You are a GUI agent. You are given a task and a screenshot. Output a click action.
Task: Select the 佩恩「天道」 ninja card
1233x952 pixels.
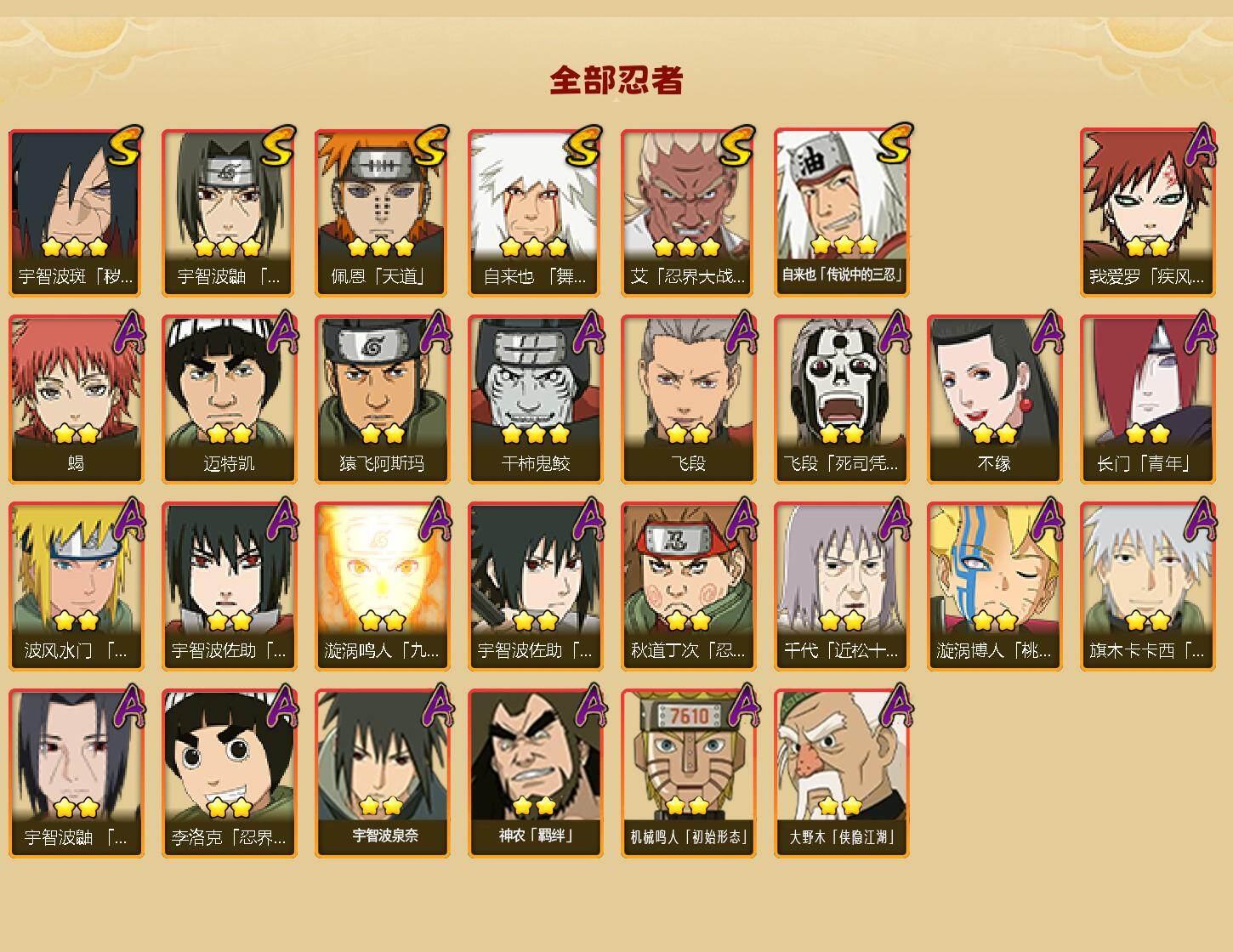(x=382, y=212)
